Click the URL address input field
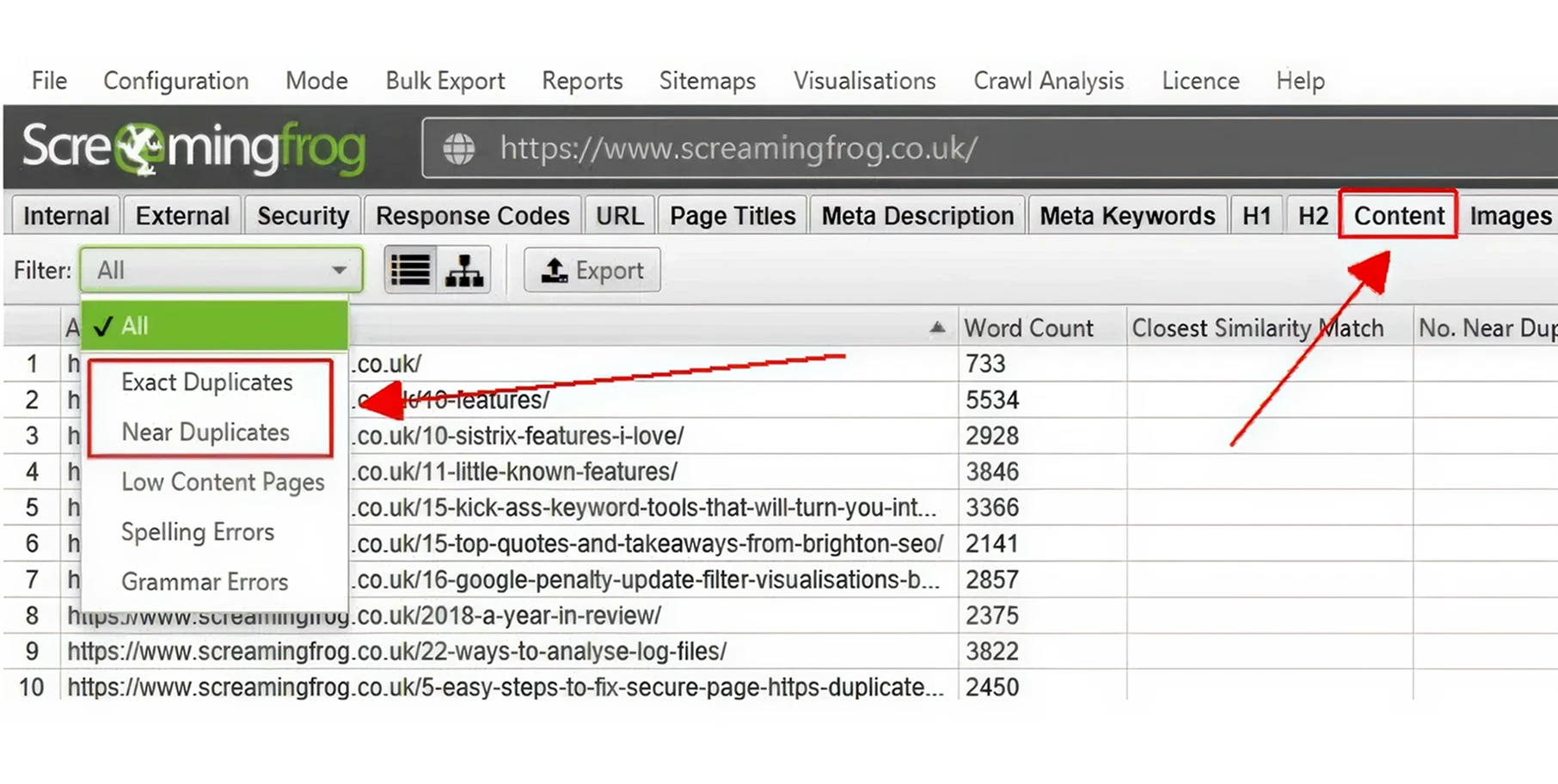The width and height of the screenshot is (1558, 784). (989, 149)
